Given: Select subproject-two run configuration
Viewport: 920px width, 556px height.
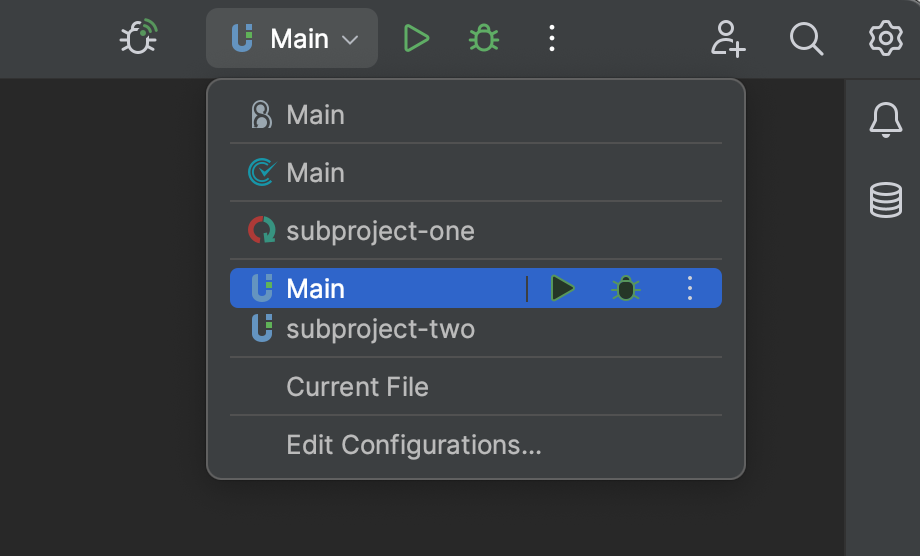Looking at the screenshot, I should tap(380, 328).
